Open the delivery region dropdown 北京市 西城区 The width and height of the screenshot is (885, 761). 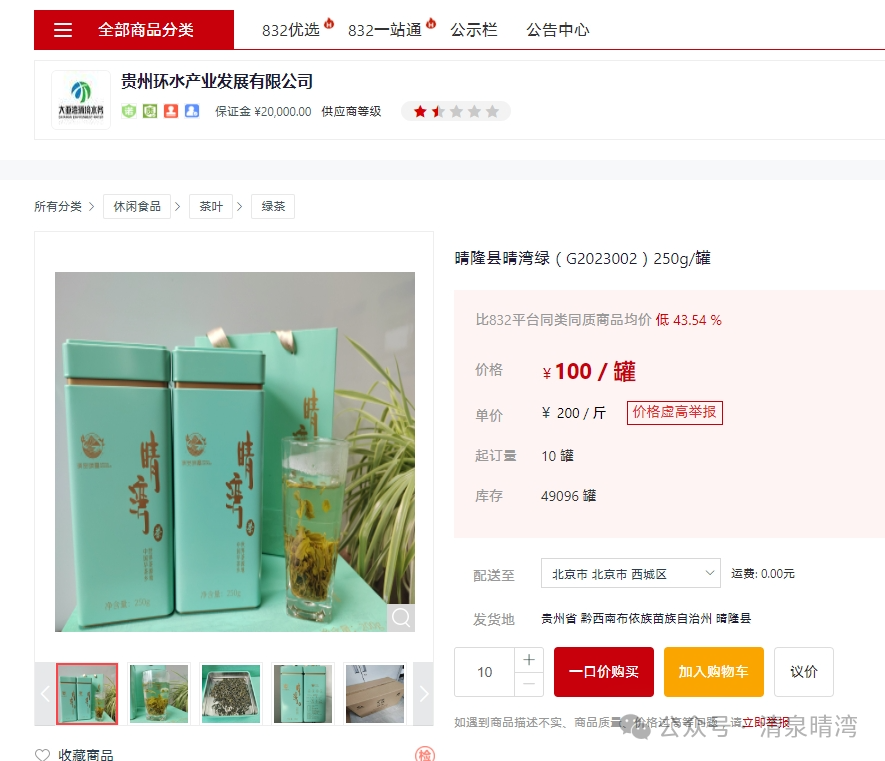(630, 574)
